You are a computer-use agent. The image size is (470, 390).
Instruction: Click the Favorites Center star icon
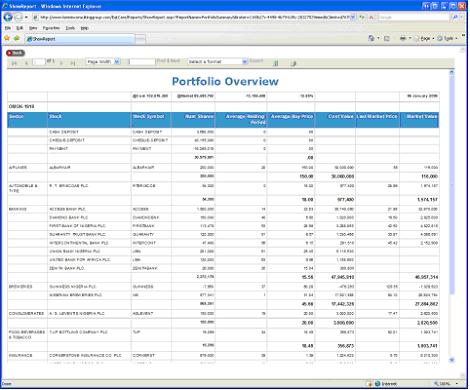point(7,39)
